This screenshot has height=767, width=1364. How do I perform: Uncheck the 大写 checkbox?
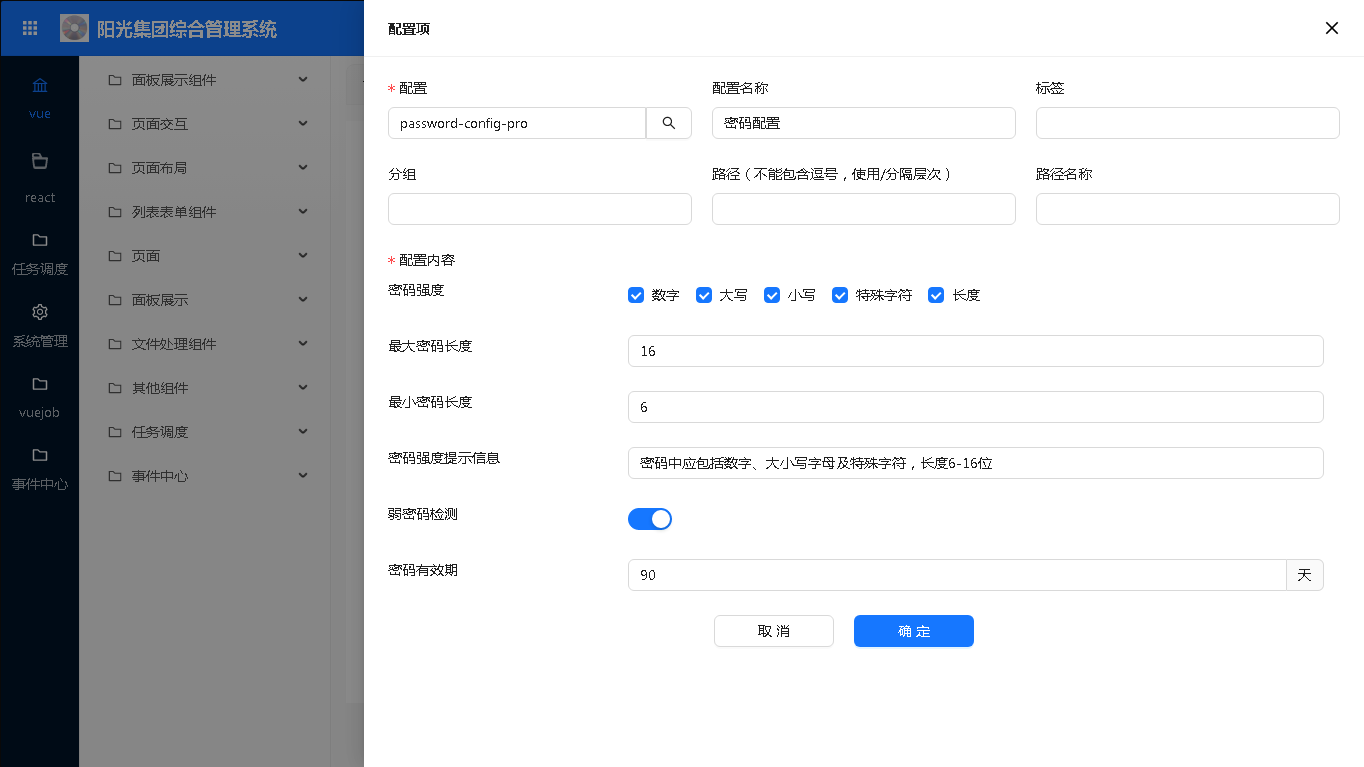[704, 295]
